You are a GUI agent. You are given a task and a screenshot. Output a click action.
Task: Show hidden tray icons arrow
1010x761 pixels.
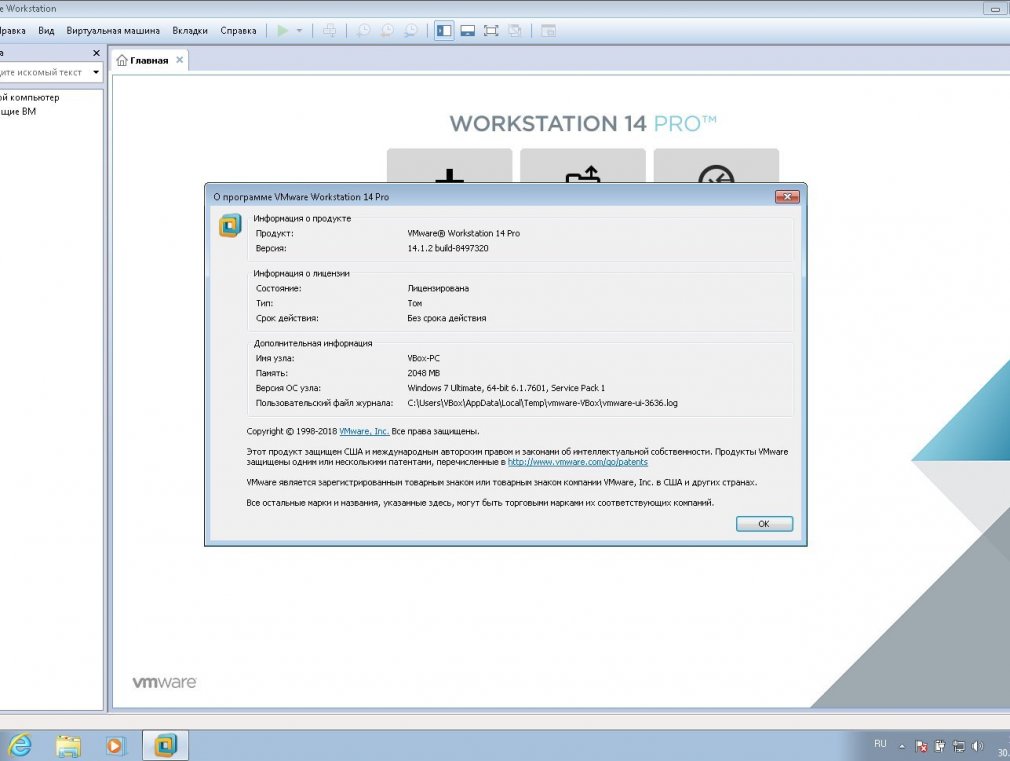point(902,746)
